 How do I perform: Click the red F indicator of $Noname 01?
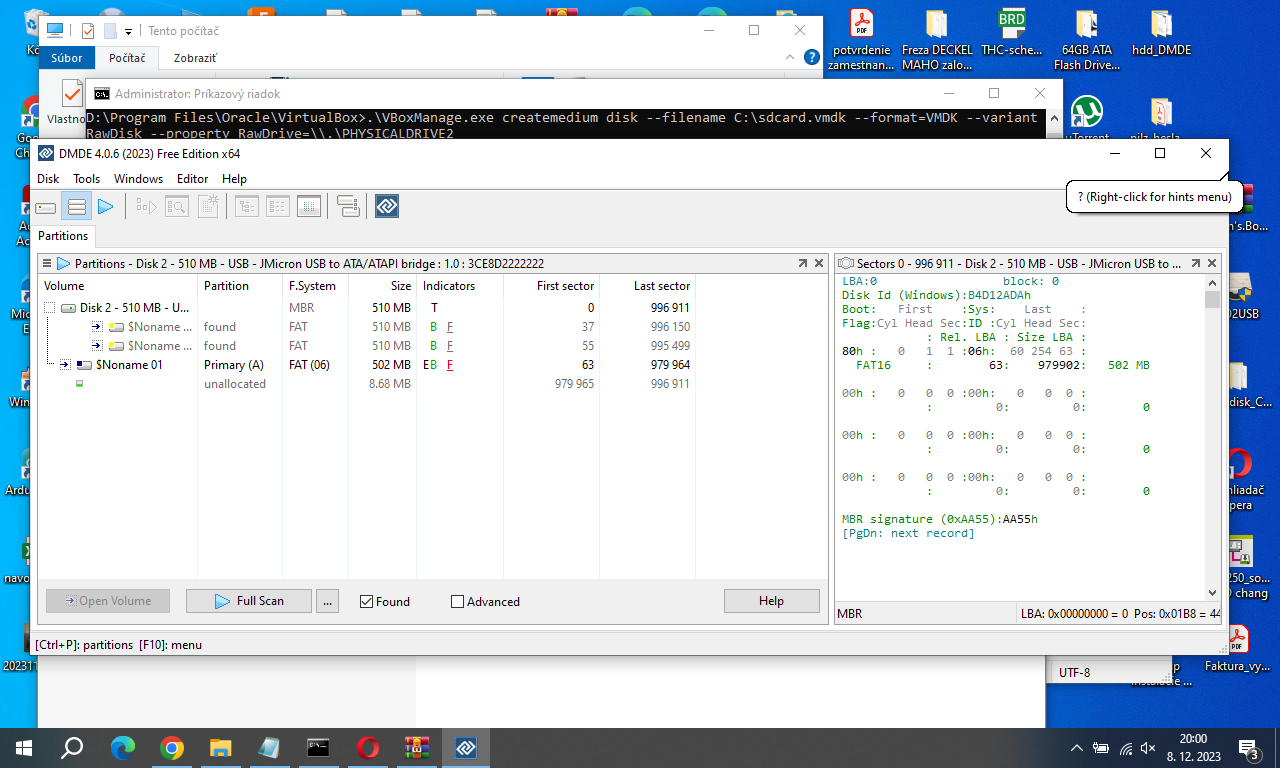(x=450, y=365)
